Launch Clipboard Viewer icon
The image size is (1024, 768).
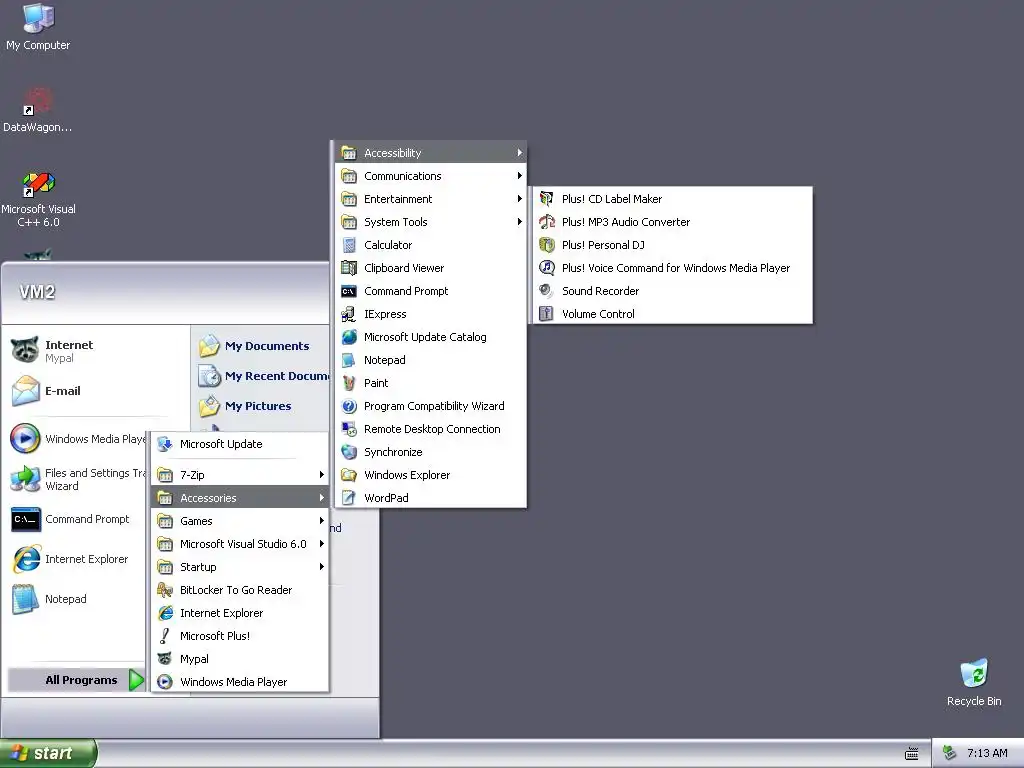tap(349, 268)
